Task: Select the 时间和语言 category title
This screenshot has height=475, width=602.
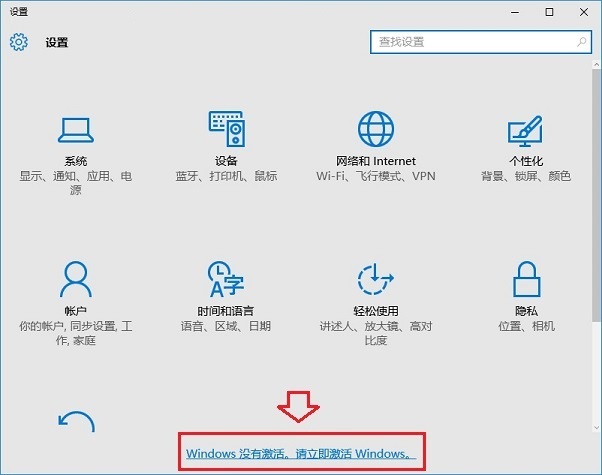Action: (x=226, y=311)
